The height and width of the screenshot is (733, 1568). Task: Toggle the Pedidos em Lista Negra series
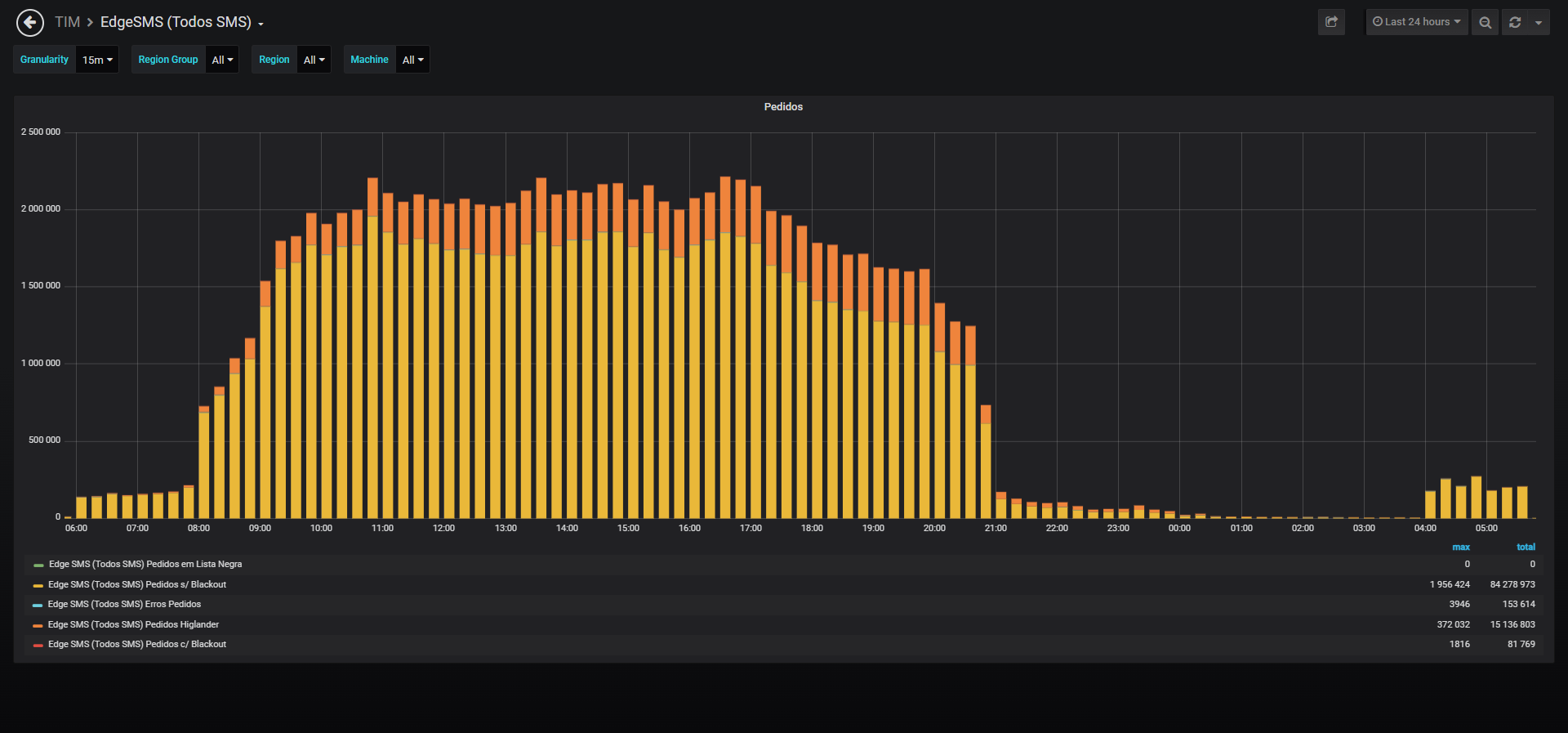(x=145, y=564)
